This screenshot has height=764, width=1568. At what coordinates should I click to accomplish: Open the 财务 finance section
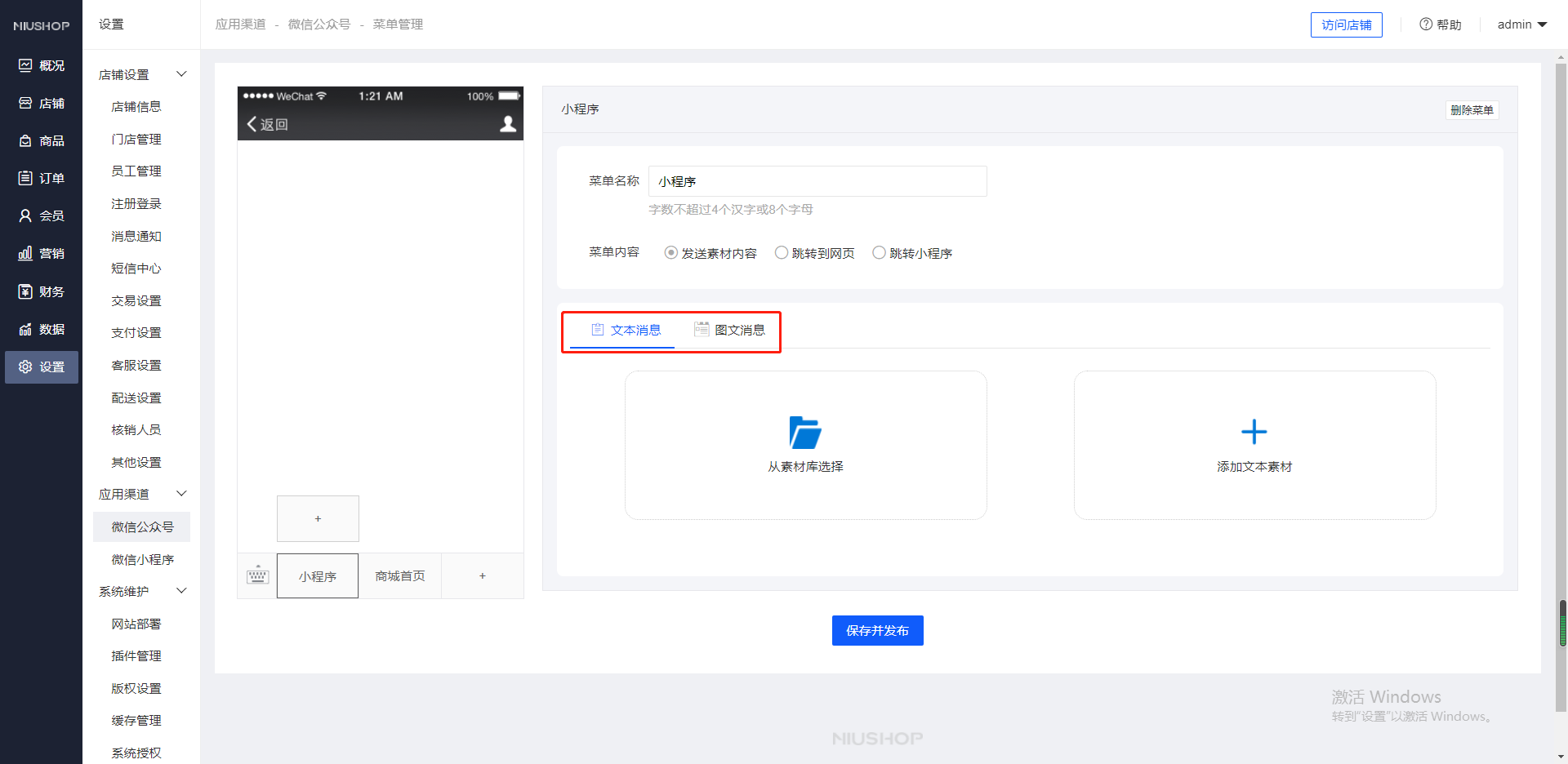42,291
